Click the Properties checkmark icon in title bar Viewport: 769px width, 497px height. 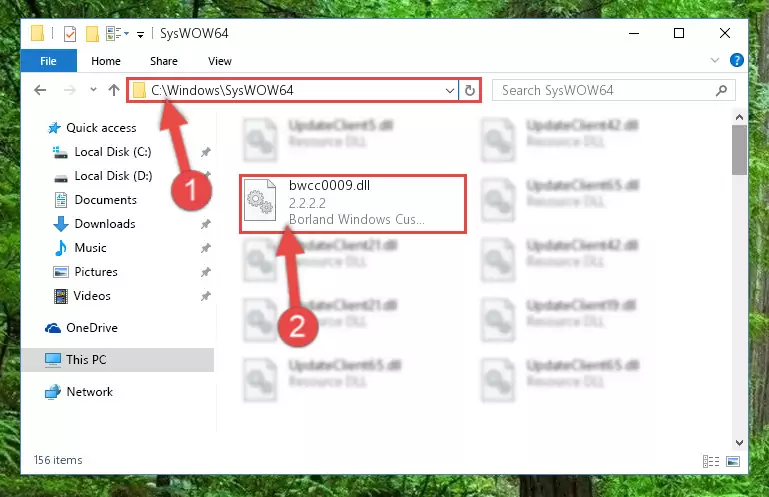click(70, 34)
